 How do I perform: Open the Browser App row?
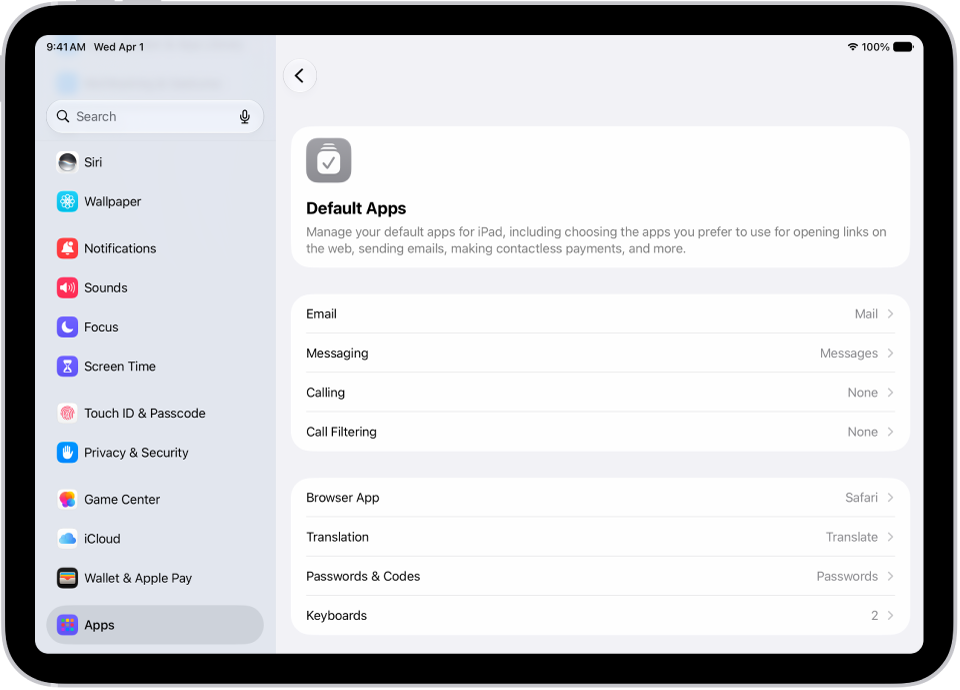point(600,498)
